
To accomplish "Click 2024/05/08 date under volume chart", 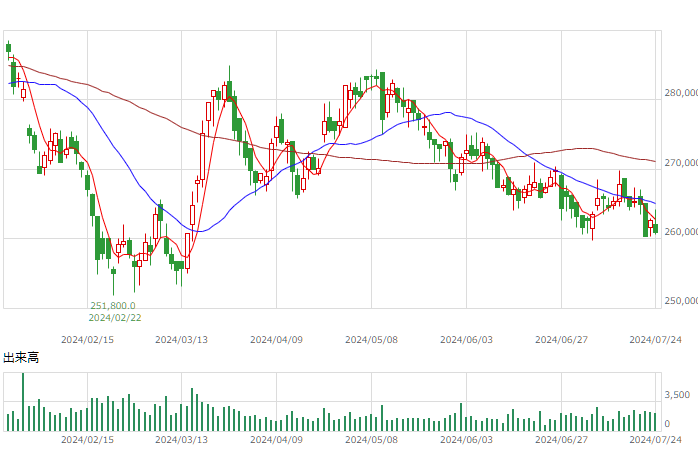I will pyautogui.click(x=371, y=440).
